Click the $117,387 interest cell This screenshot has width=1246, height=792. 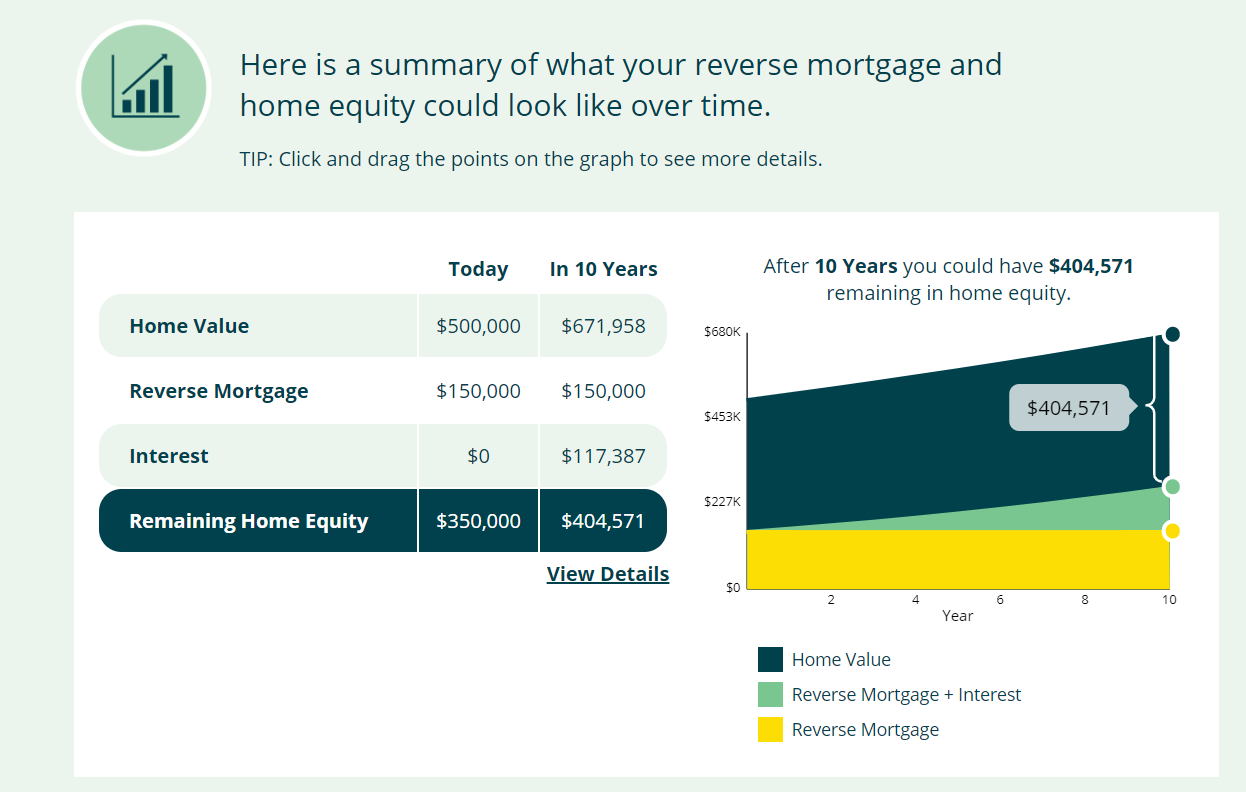coord(603,456)
